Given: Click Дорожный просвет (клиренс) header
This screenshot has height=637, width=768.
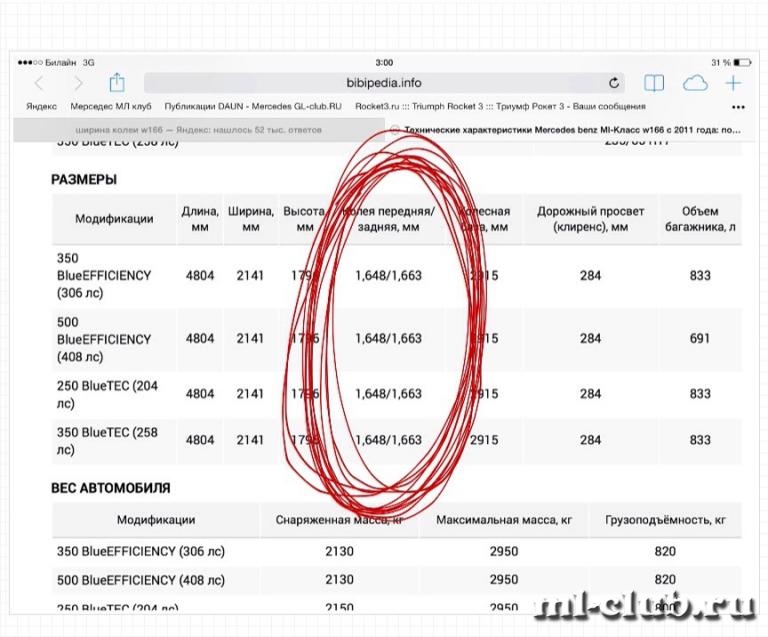Looking at the screenshot, I should coord(590,219).
